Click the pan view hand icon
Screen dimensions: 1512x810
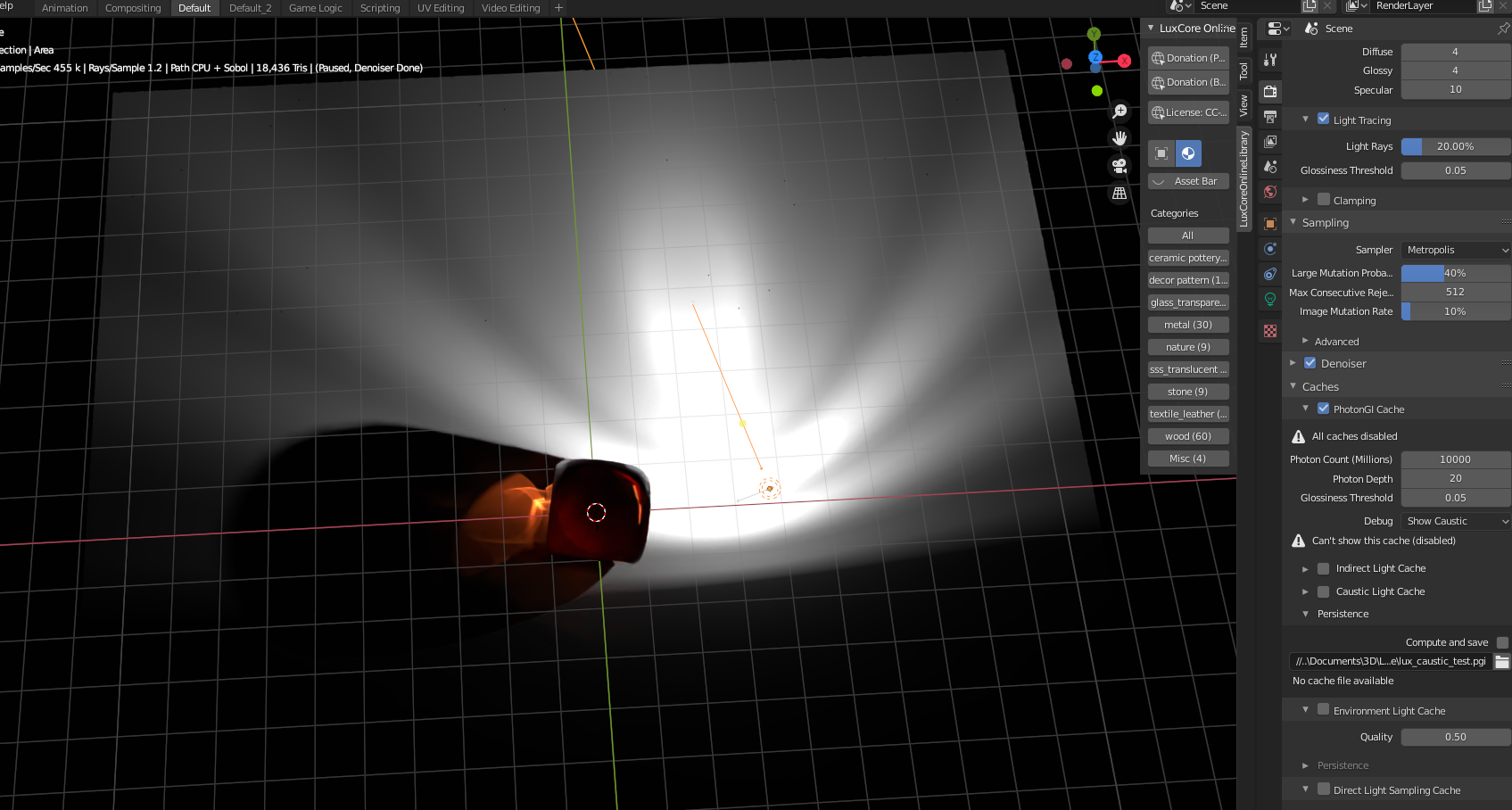coord(1120,138)
